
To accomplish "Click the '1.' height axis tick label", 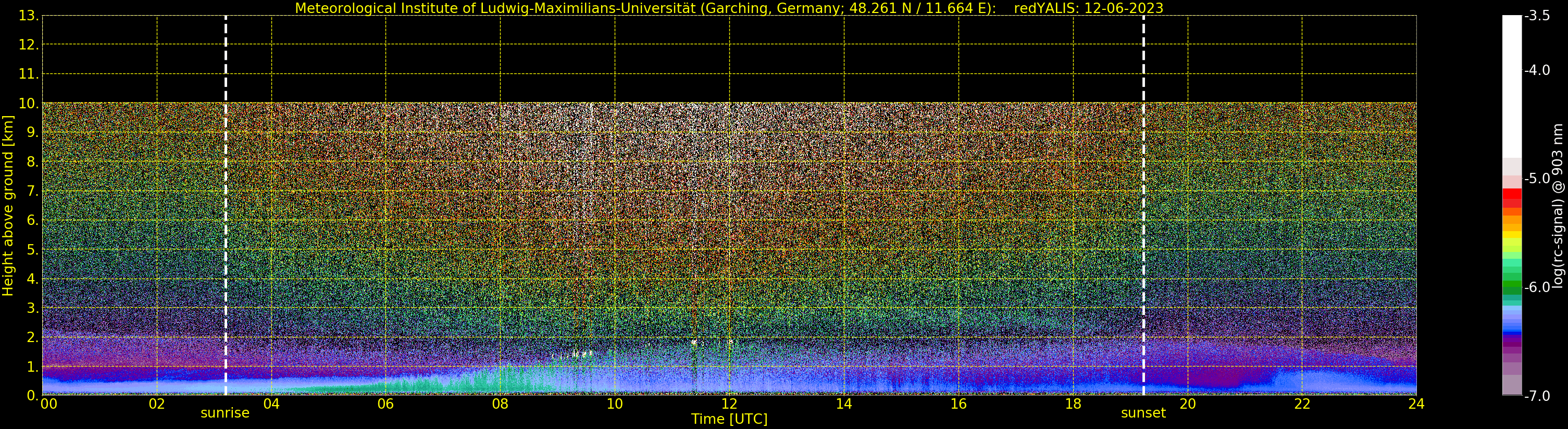I will pyautogui.click(x=32, y=367).
